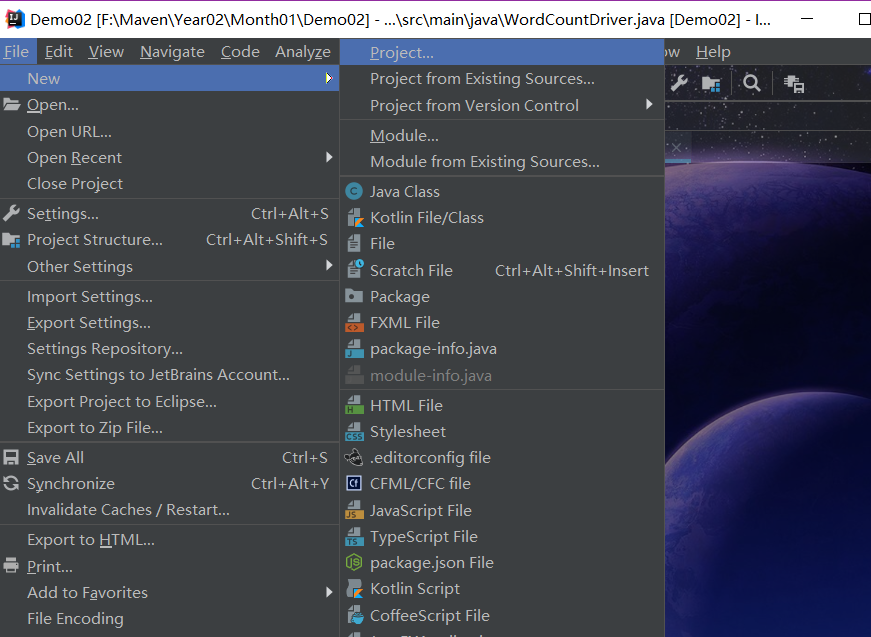Click the package.json File icon
The image size is (871, 637).
354,563
